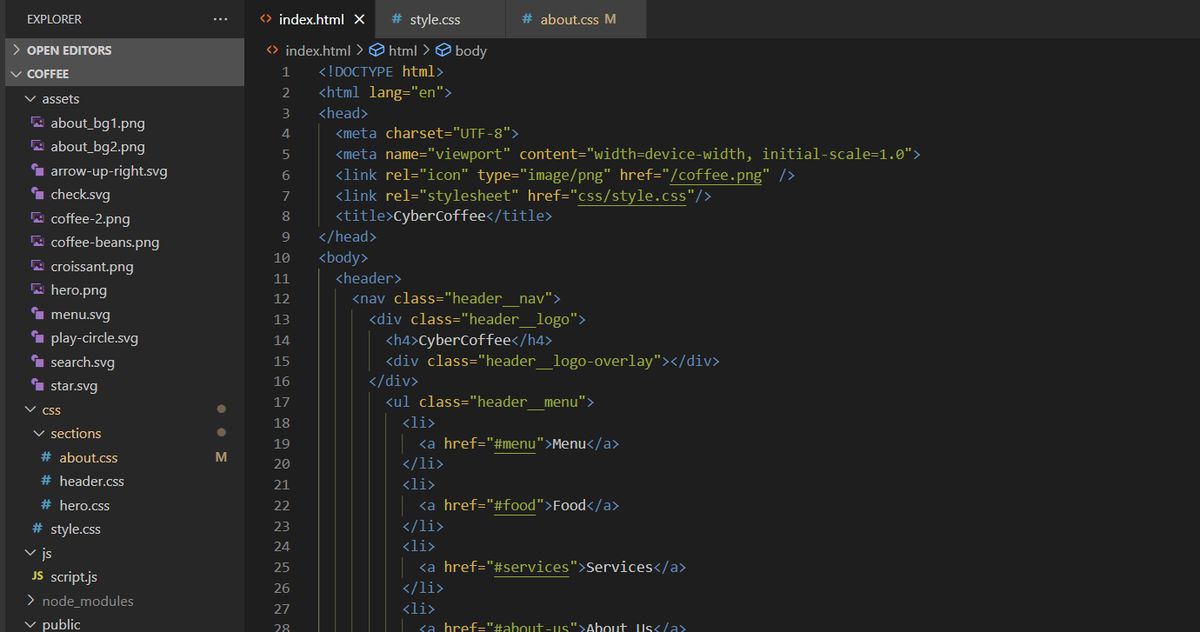Click the #menu anchor link in code
Screen dimensions: 1200x632
tap(515, 443)
